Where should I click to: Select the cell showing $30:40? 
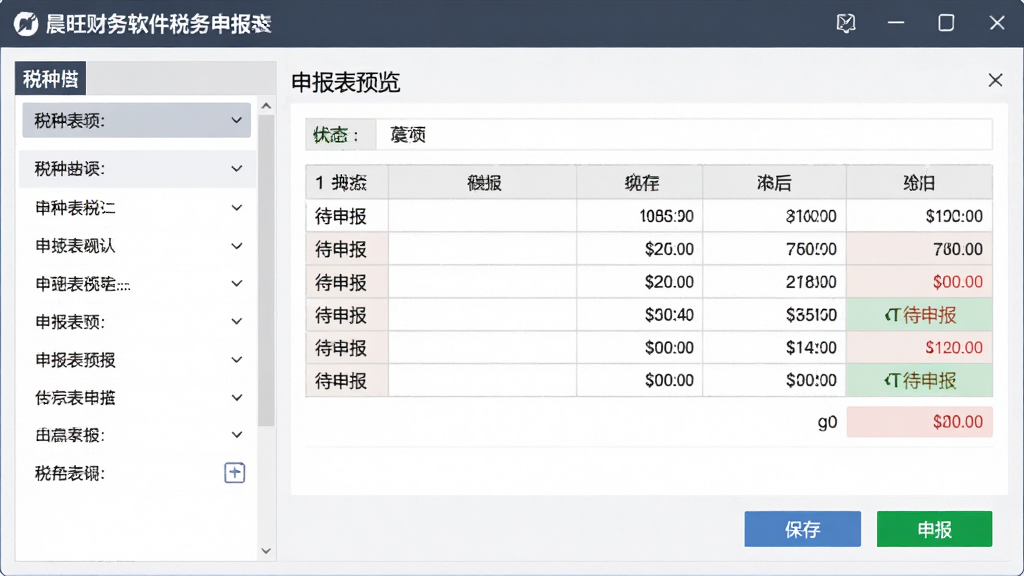click(x=639, y=315)
